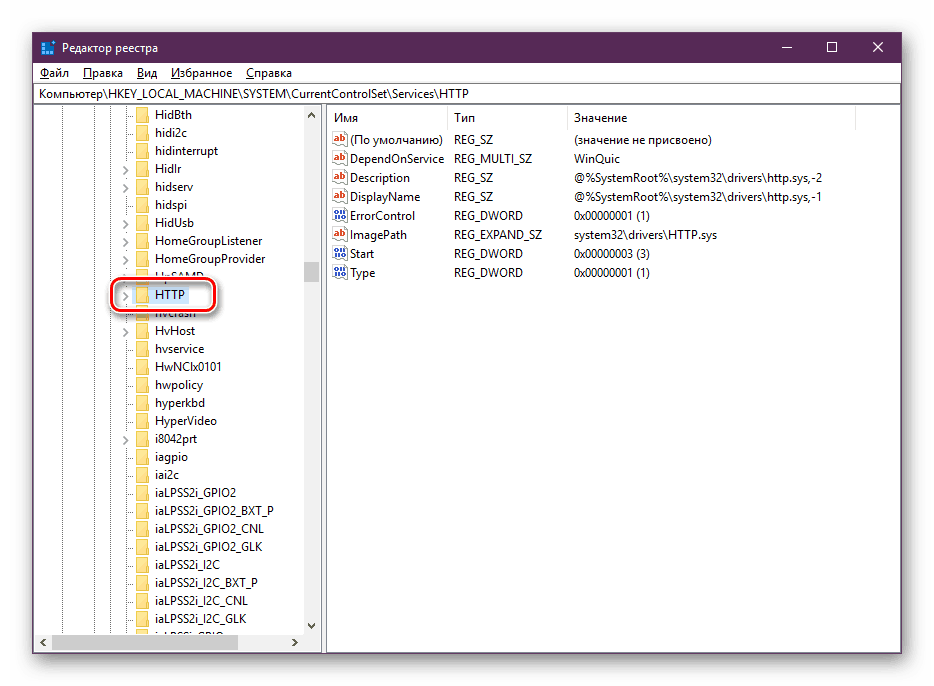The height and width of the screenshot is (686, 934).
Task: Open the Справка menu
Action: point(269,73)
